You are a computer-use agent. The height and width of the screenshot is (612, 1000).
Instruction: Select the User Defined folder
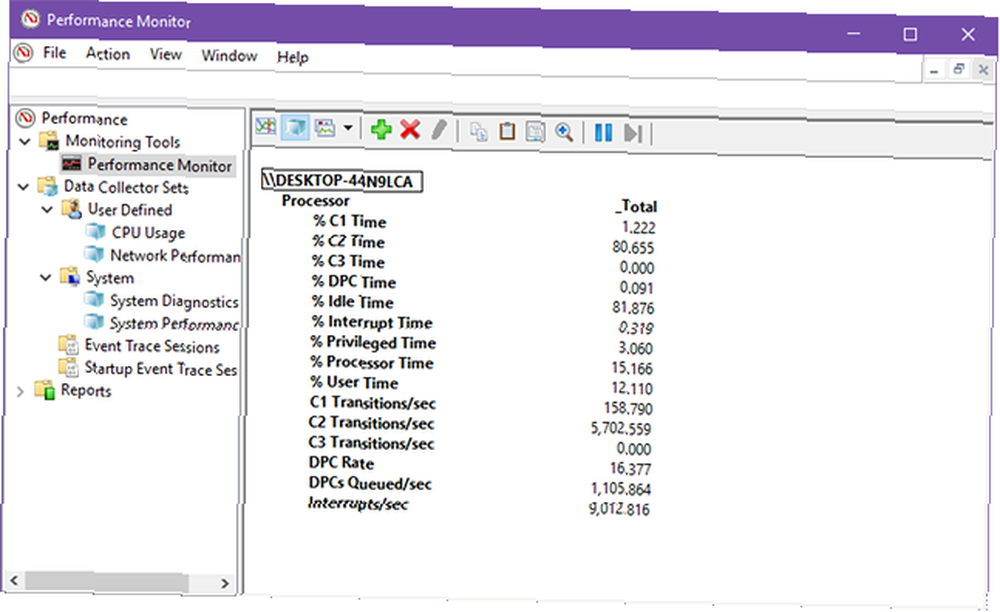130,210
